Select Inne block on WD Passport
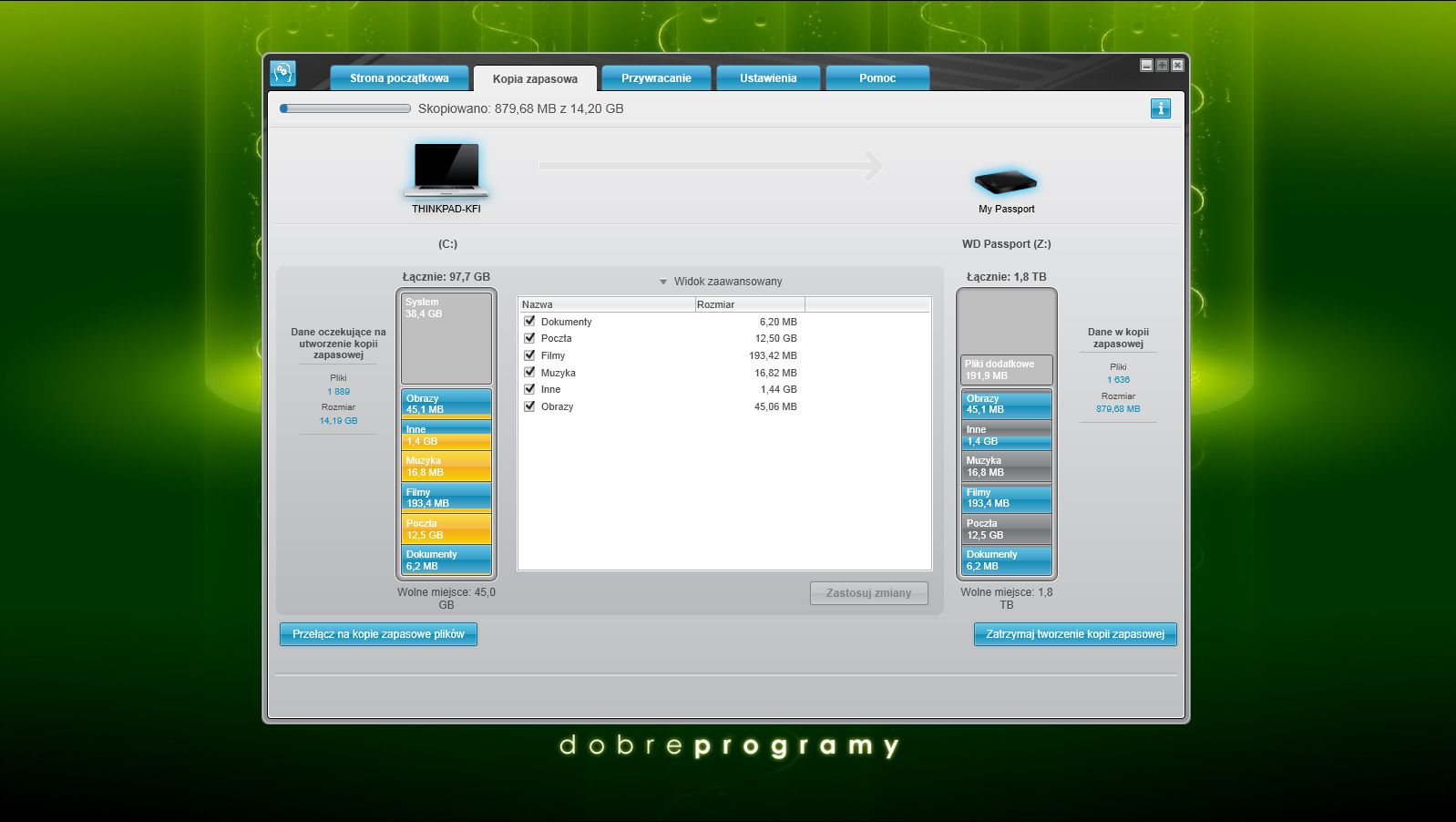 coord(1007,435)
